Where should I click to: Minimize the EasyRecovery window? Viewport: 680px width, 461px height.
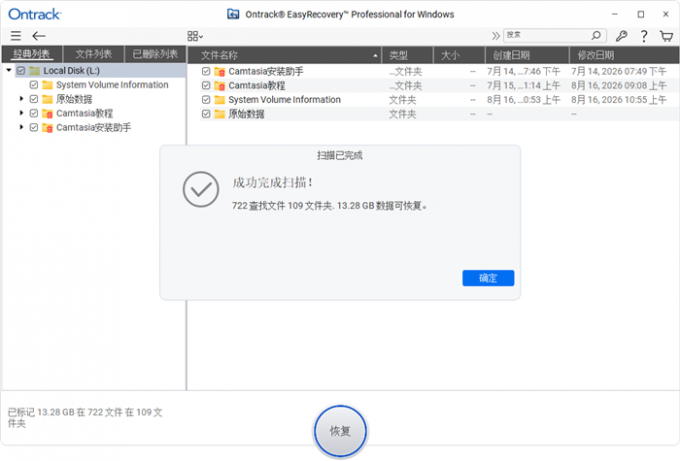pos(615,14)
